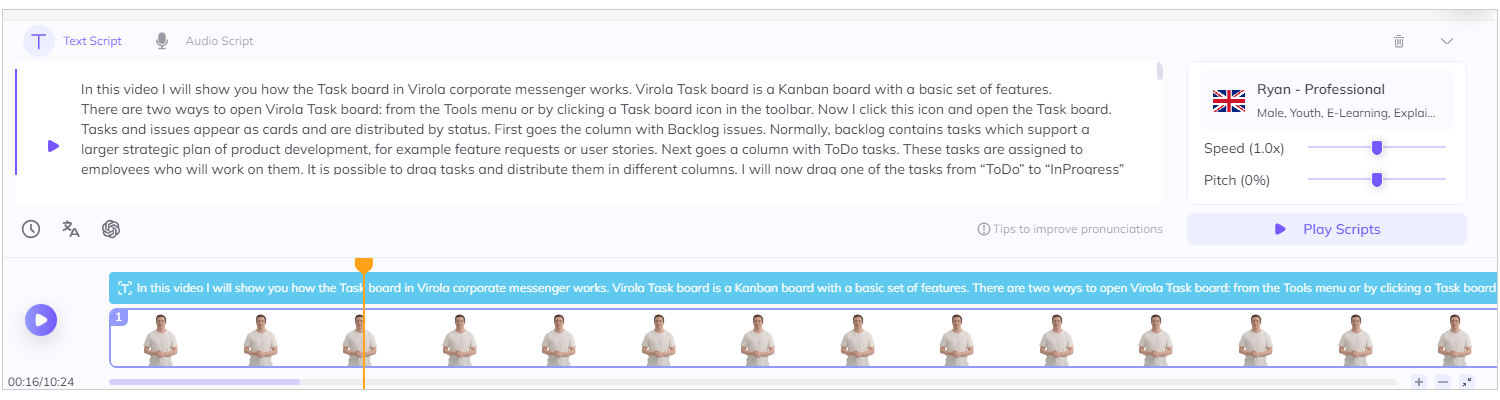Viewport: 1500px width, 400px height.
Task: Click the fit-timeline collapse arrows icon
Action: tap(1467, 382)
